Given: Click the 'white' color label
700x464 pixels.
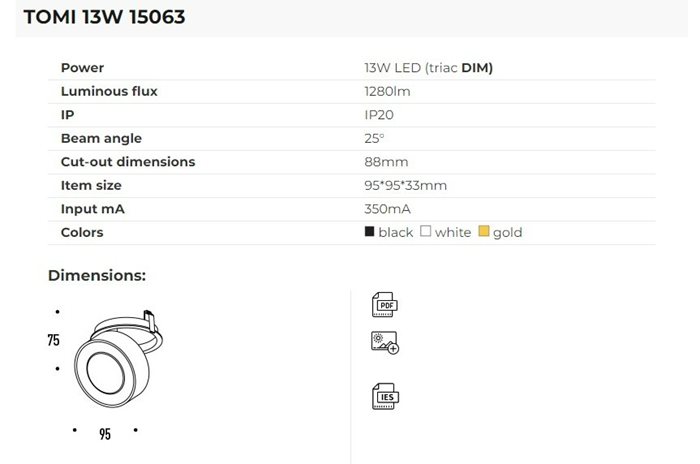Looking at the screenshot, I should click(452, 232).
